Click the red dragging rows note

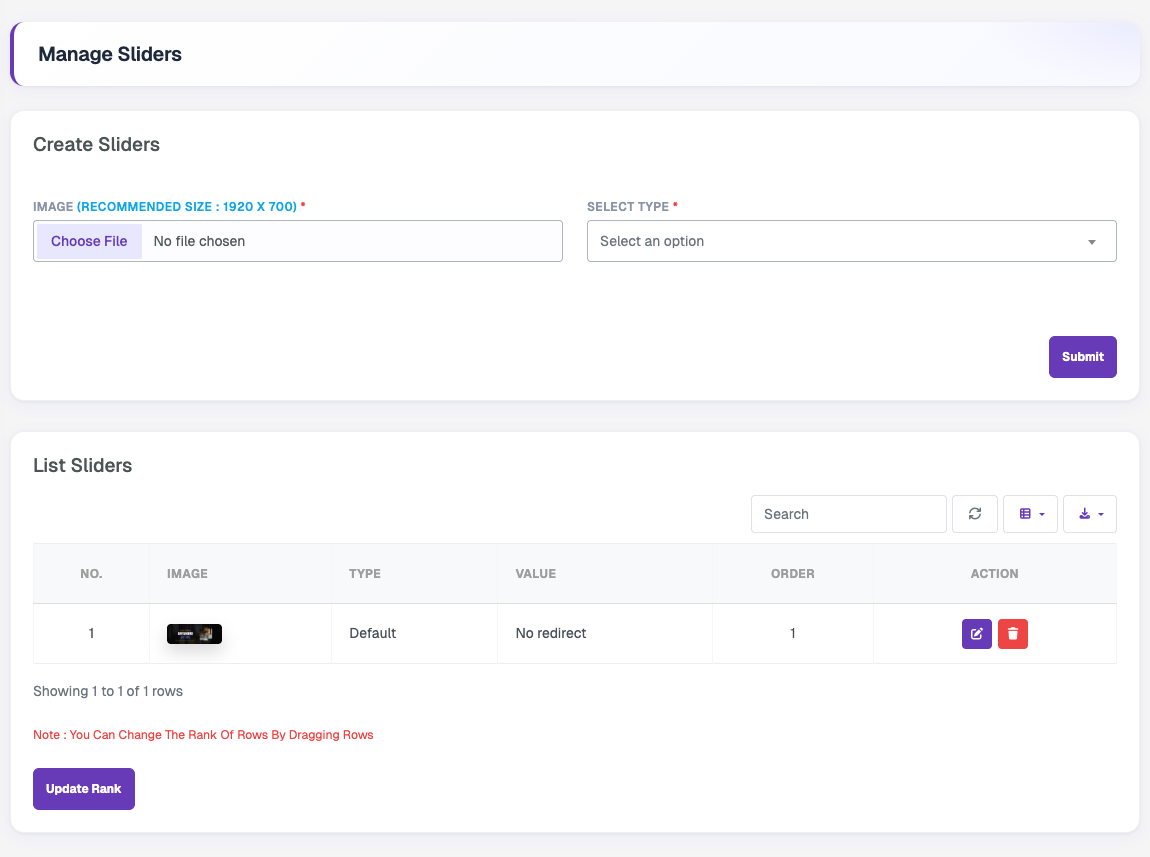pyautogui.click(x=203, y=735)
